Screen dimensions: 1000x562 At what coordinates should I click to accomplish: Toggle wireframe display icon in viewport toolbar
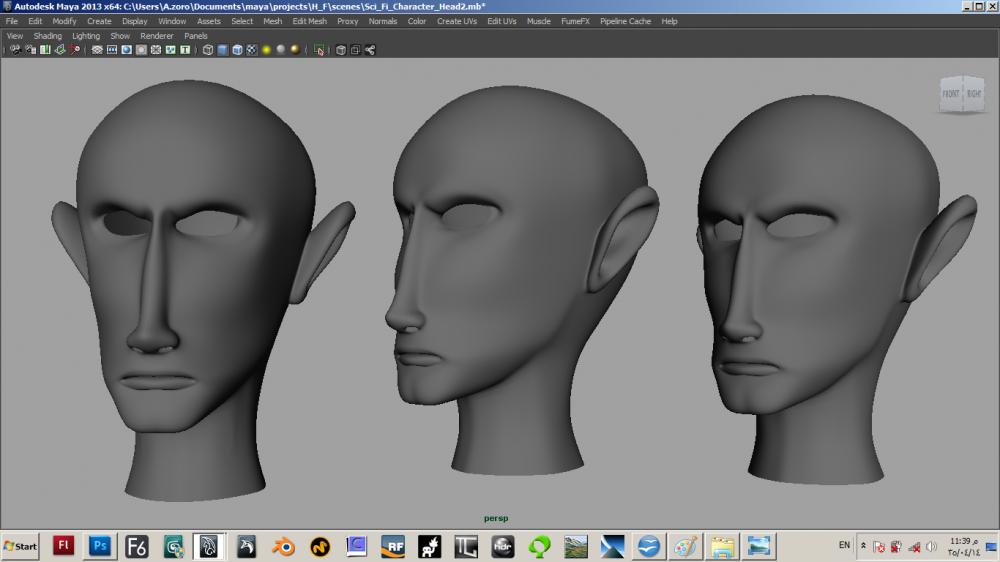pos(207,49)
